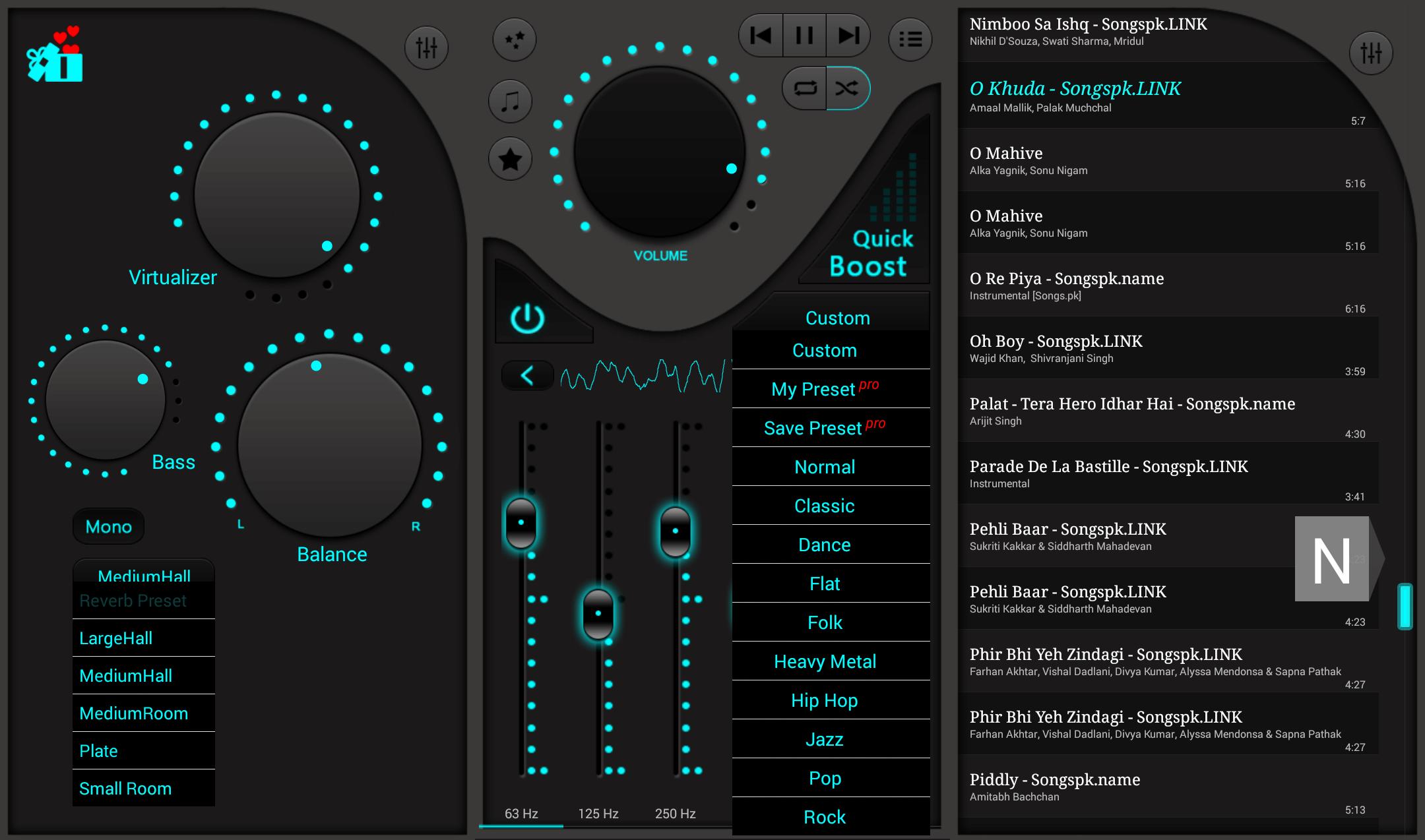Choose the Normal equalizer preset
Image resolution: width=1425 pixels, height=840 pixels.
[x=831, y=467]
